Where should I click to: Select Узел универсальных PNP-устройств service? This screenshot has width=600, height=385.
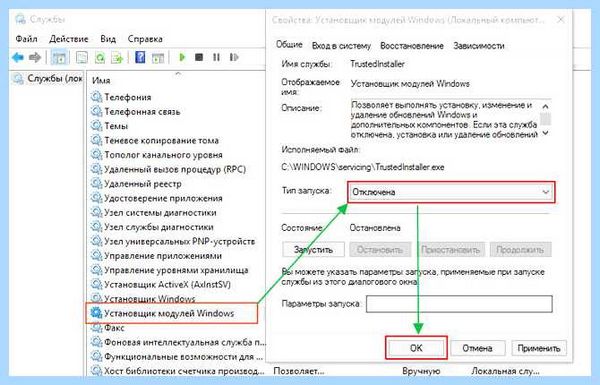[179, 241]
